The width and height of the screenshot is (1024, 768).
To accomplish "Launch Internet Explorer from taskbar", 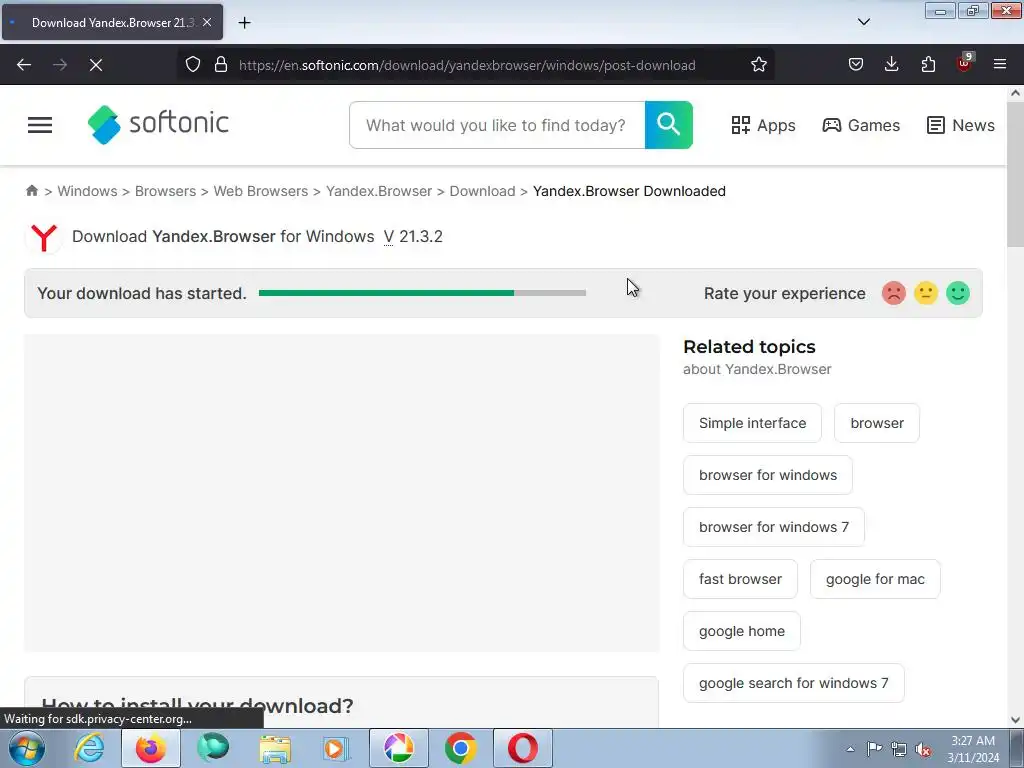I will (89, 748).
